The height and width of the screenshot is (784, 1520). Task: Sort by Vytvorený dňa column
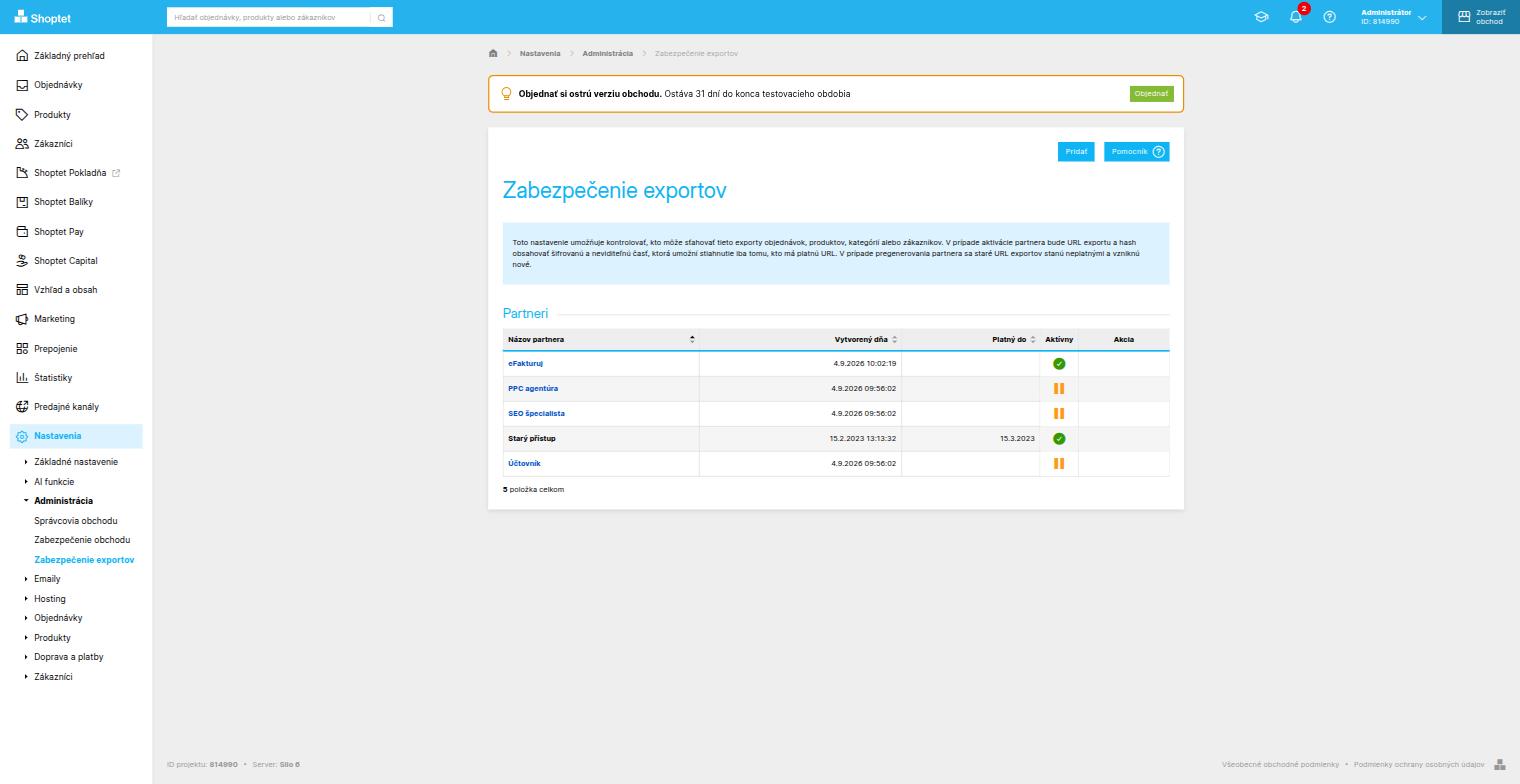800,339
